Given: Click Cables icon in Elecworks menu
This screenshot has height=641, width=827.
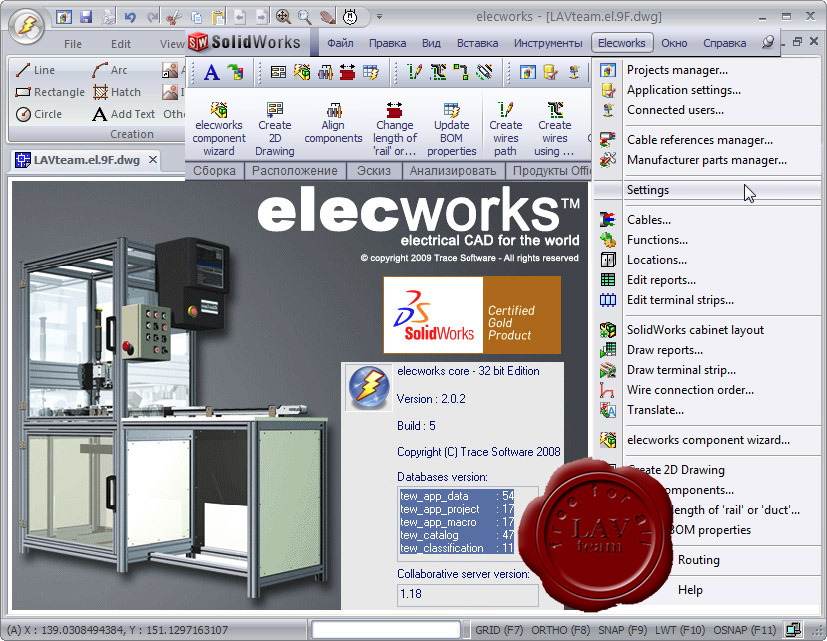Looking at the screenshot, I should pyautogui.click(x=608, y=219).
